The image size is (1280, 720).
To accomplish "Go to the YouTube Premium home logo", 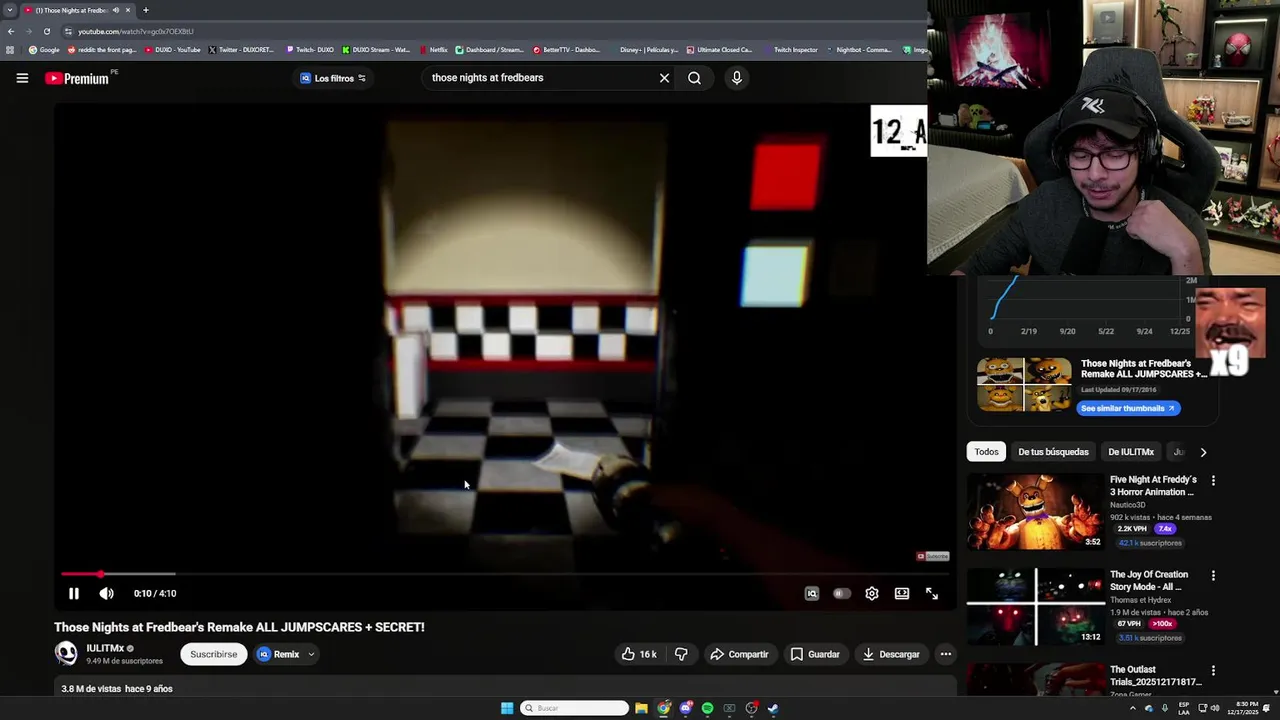I will pos(78,78).
